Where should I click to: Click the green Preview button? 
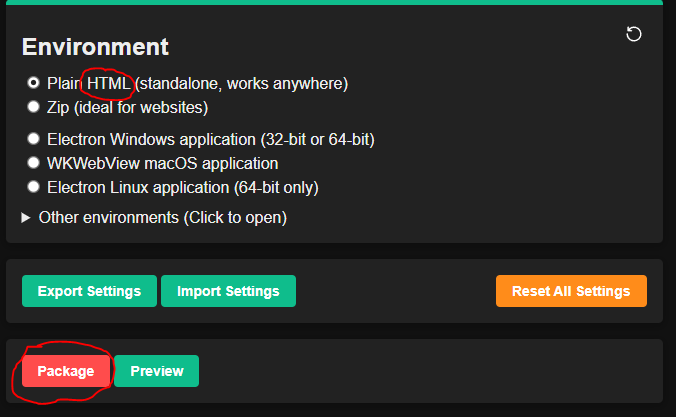pos(157,371)
